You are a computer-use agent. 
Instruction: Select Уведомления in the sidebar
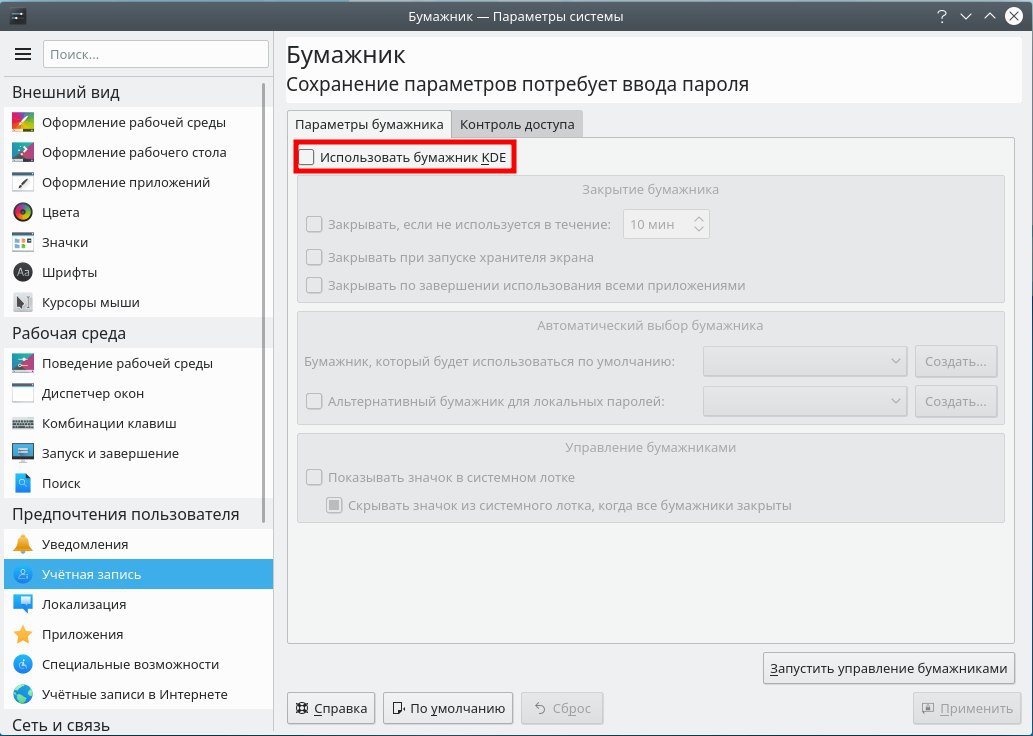[138, 544]
